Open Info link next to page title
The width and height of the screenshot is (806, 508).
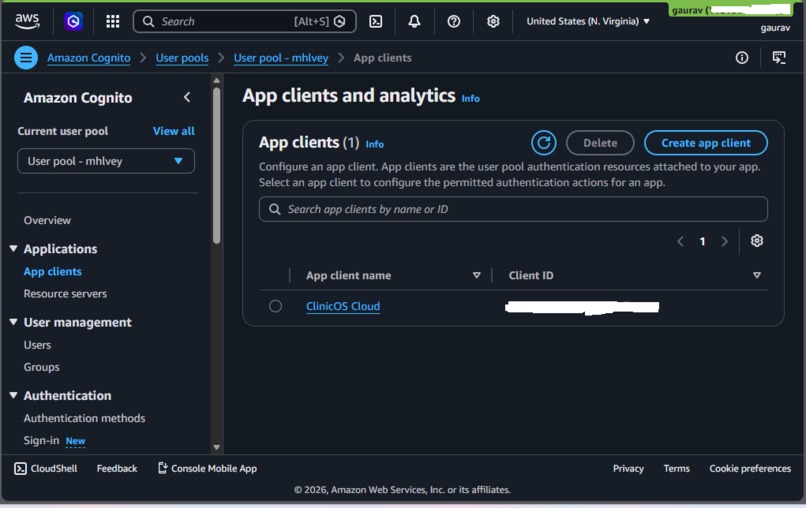pyautogui.click(x=470, y=98)
